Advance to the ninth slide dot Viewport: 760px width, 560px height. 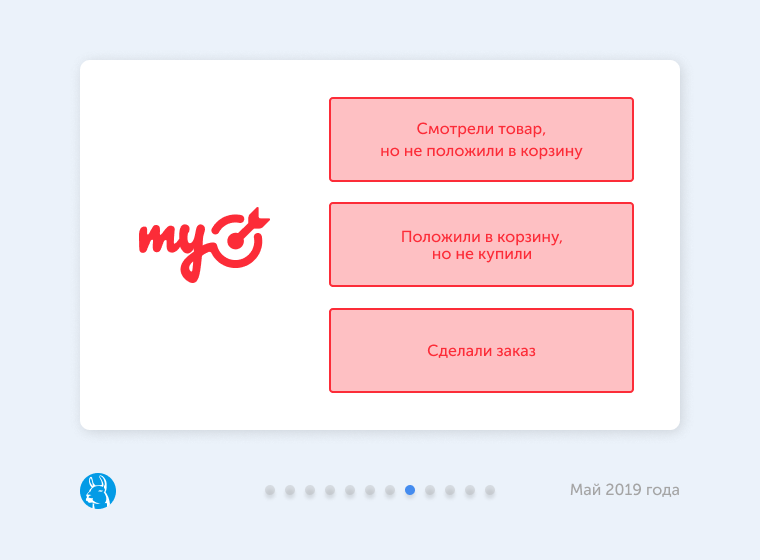tap(430, 490)
